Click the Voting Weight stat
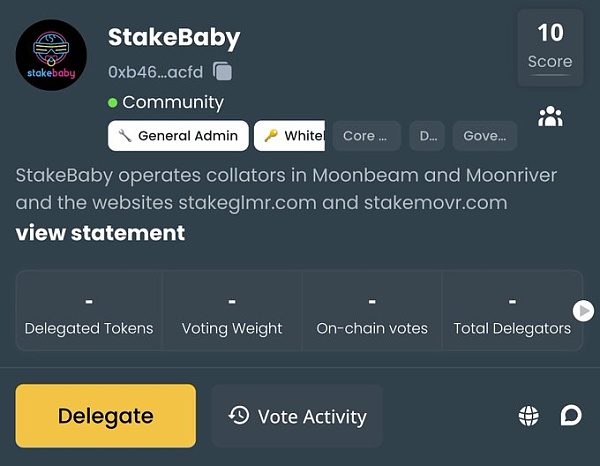 (x=232, y=310)
